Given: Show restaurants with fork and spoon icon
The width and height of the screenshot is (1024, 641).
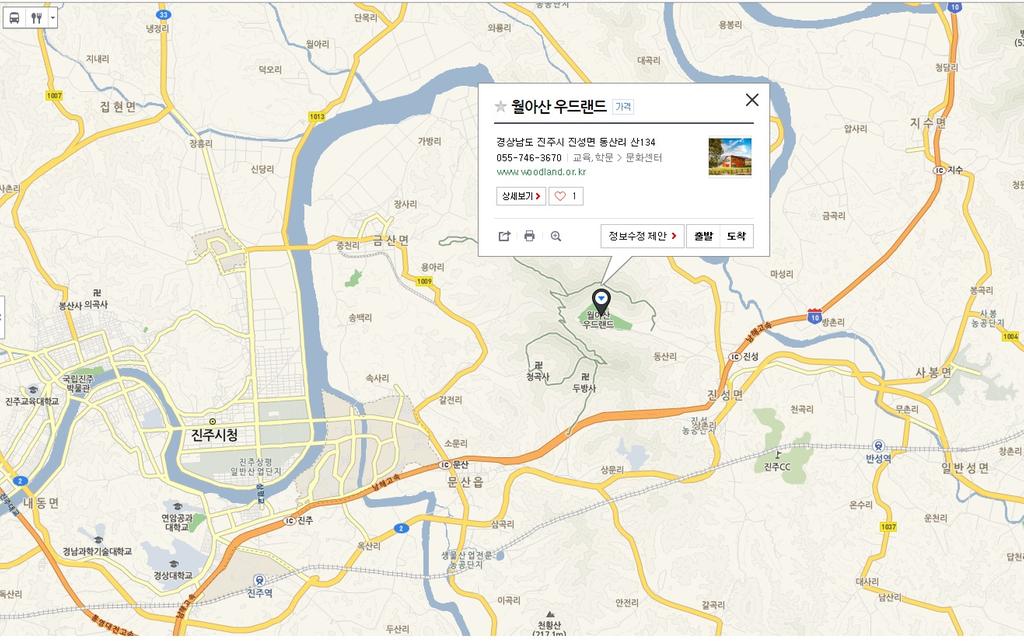Looking at the screenshot, I should pyautogui.click(x=37, y=18).
